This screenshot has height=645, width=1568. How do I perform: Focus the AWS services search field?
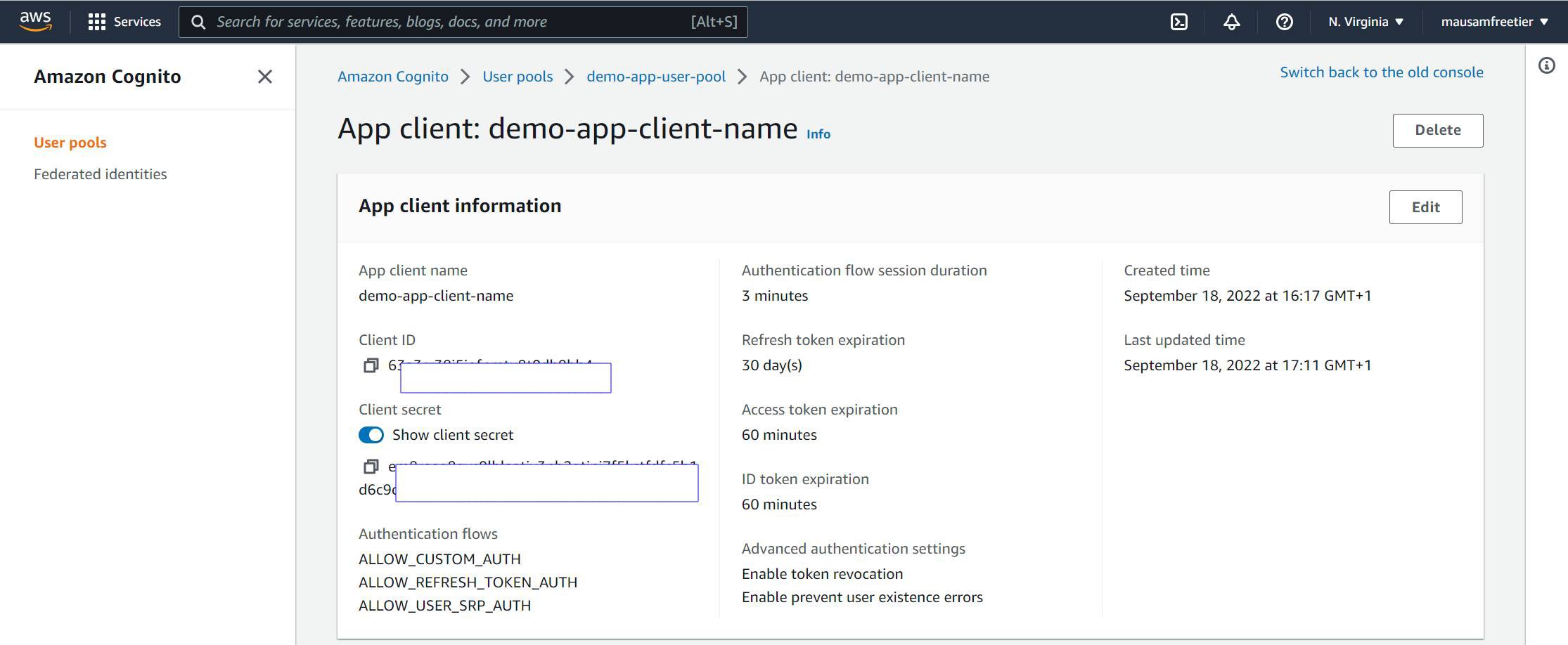click(x=450, y=22)
